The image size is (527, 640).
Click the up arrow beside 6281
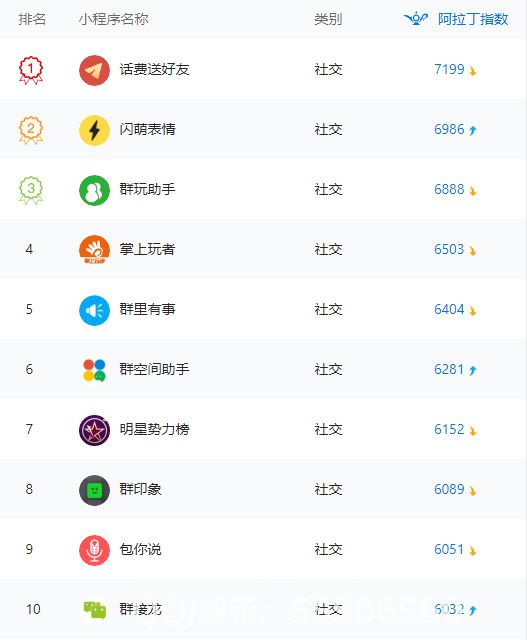473,370
